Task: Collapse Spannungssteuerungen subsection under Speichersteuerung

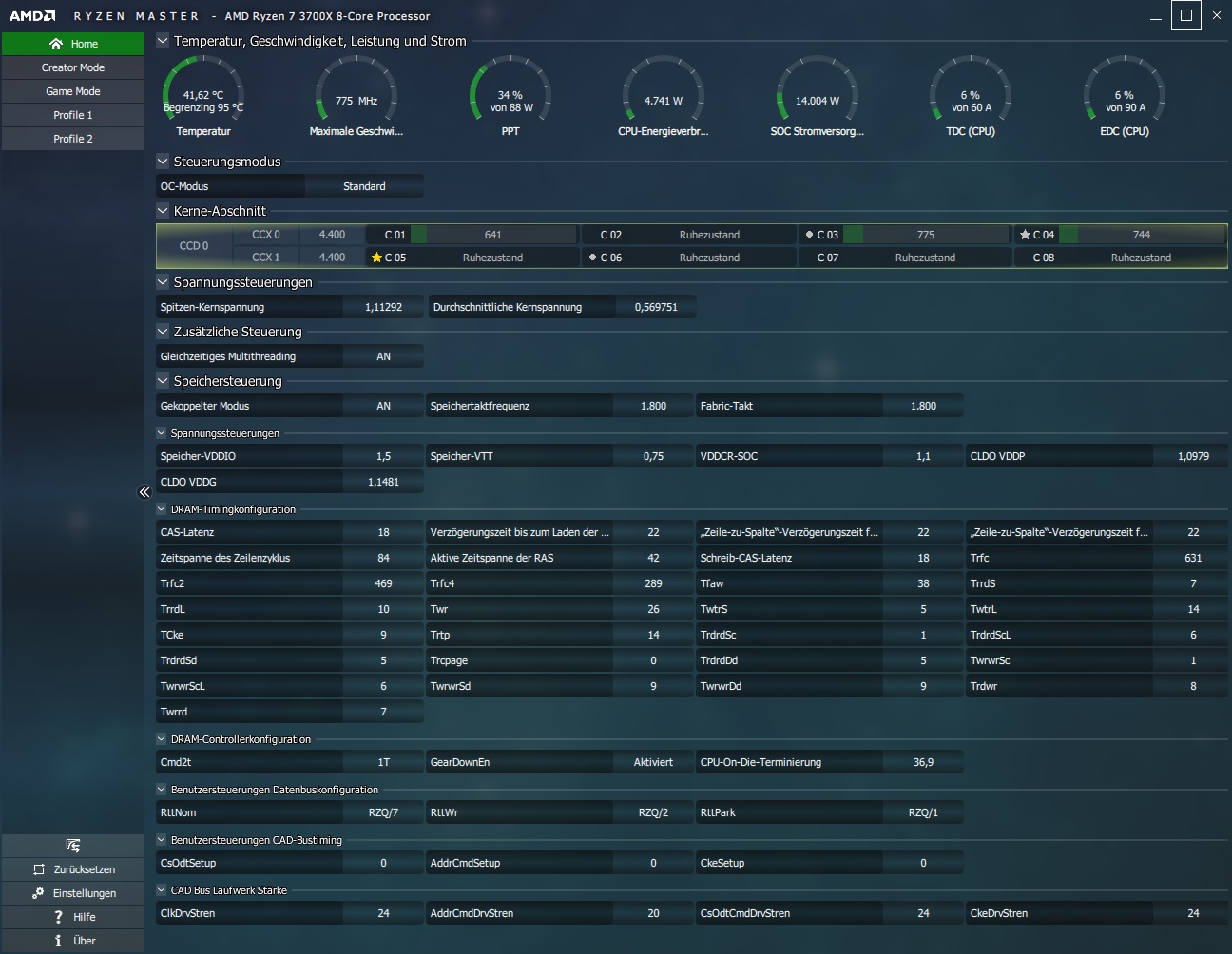Action: click(162, 433)
